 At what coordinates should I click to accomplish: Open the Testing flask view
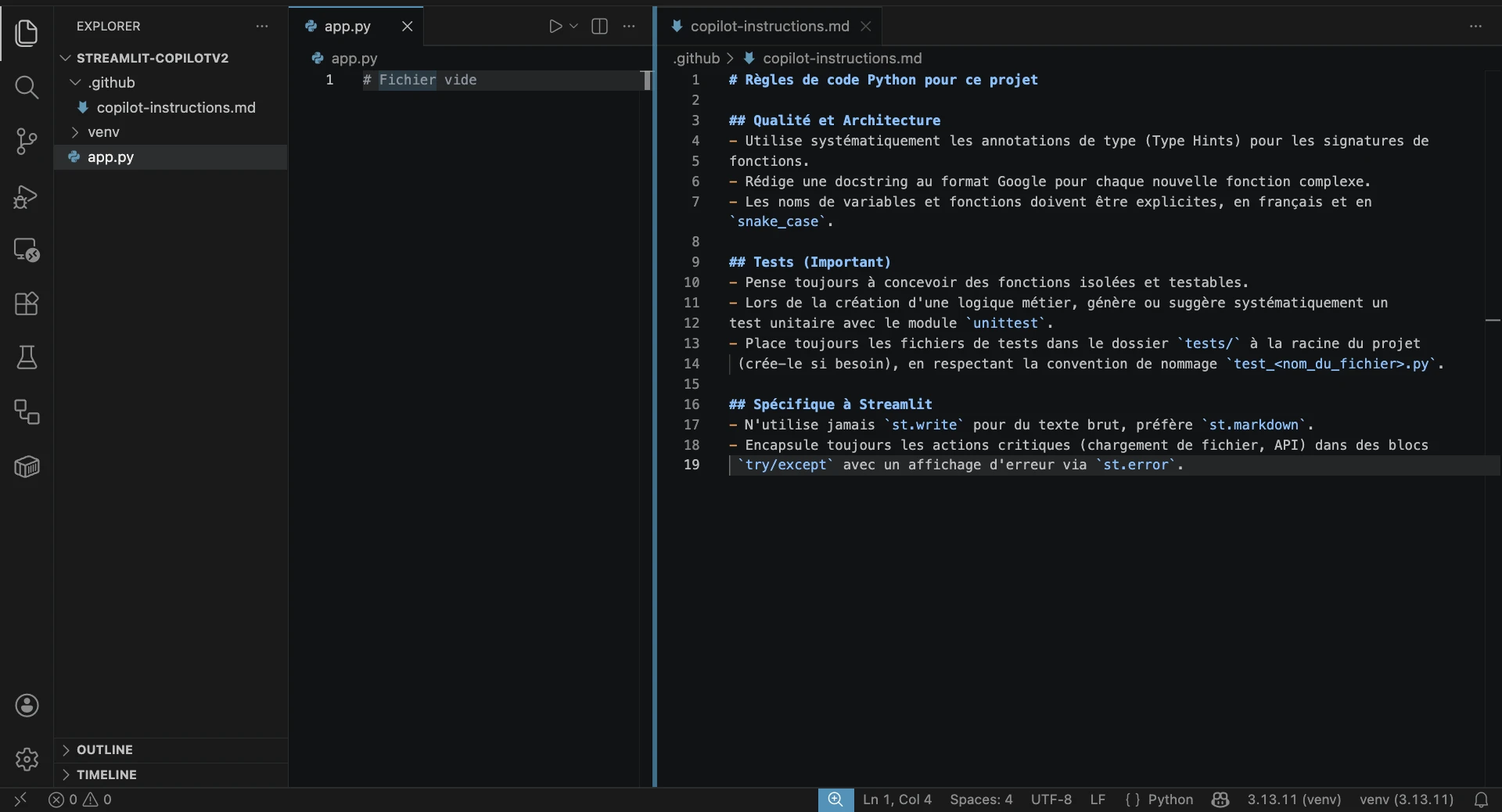[x=27, y=357]
